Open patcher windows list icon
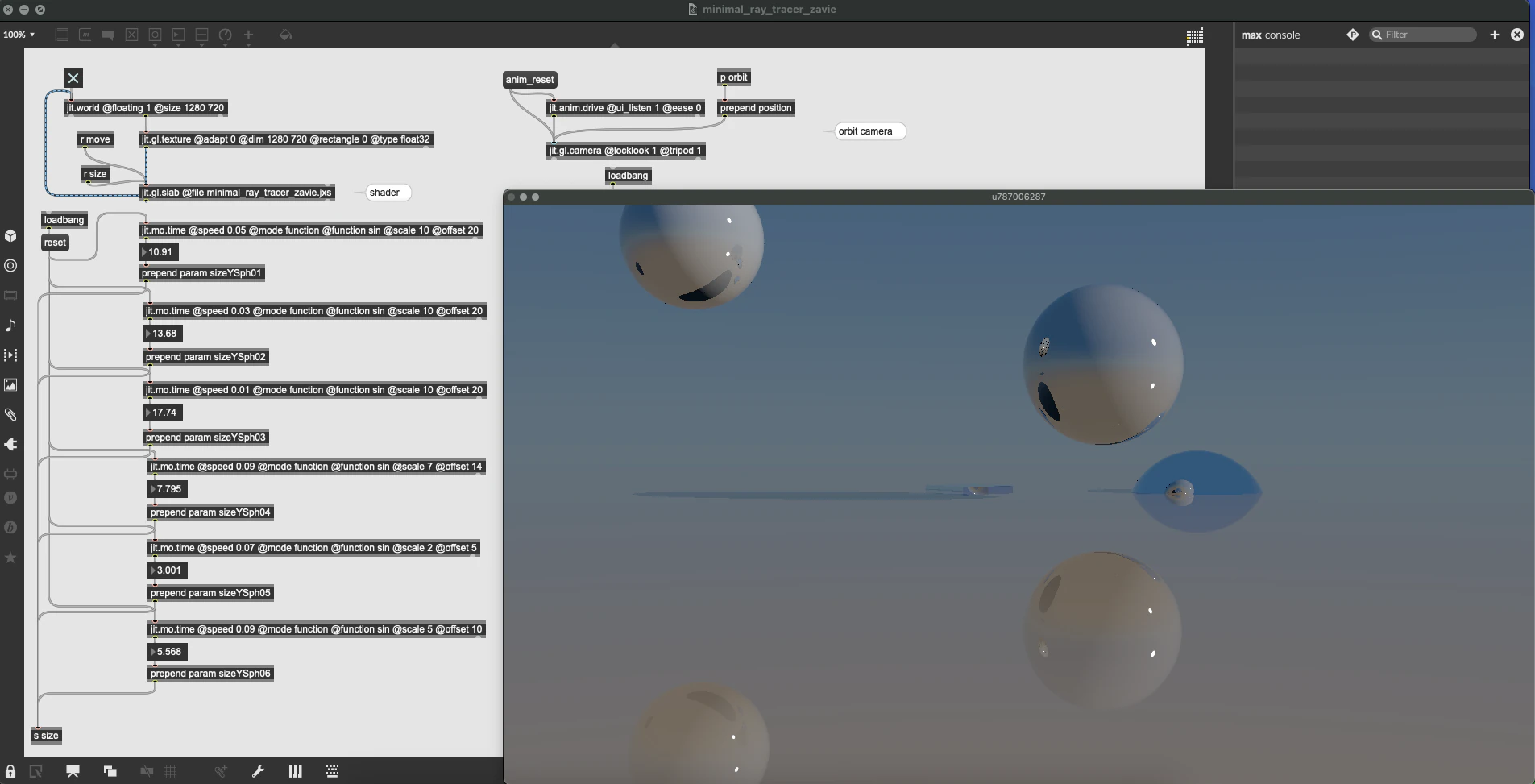The width and height of the screenshot is (1535, 784). click(x=110, y=771)
